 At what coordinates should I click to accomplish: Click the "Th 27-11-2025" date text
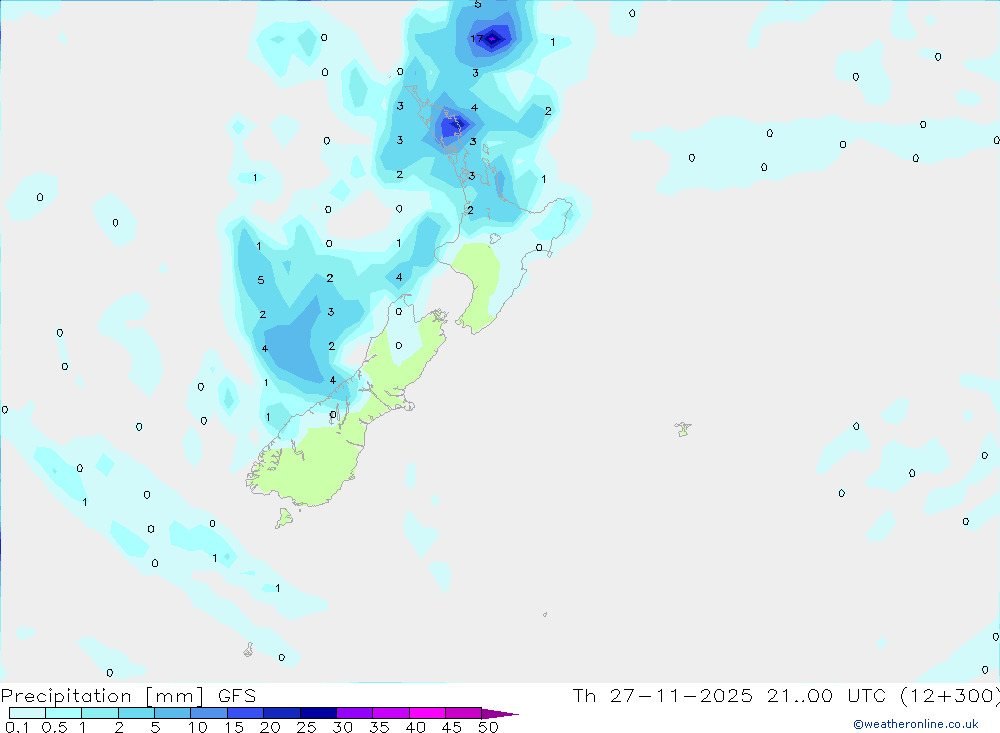[663, 696]
